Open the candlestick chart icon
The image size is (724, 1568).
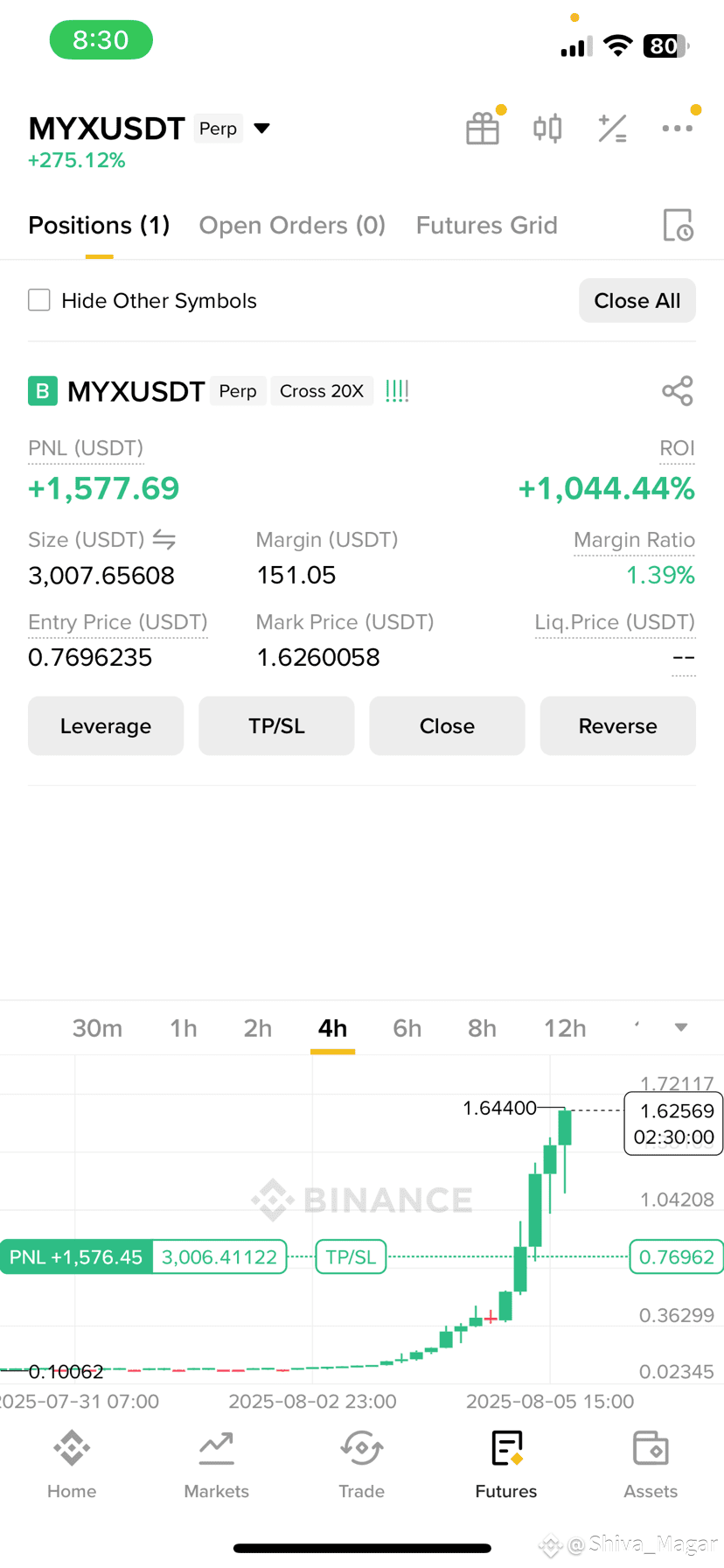547,129
